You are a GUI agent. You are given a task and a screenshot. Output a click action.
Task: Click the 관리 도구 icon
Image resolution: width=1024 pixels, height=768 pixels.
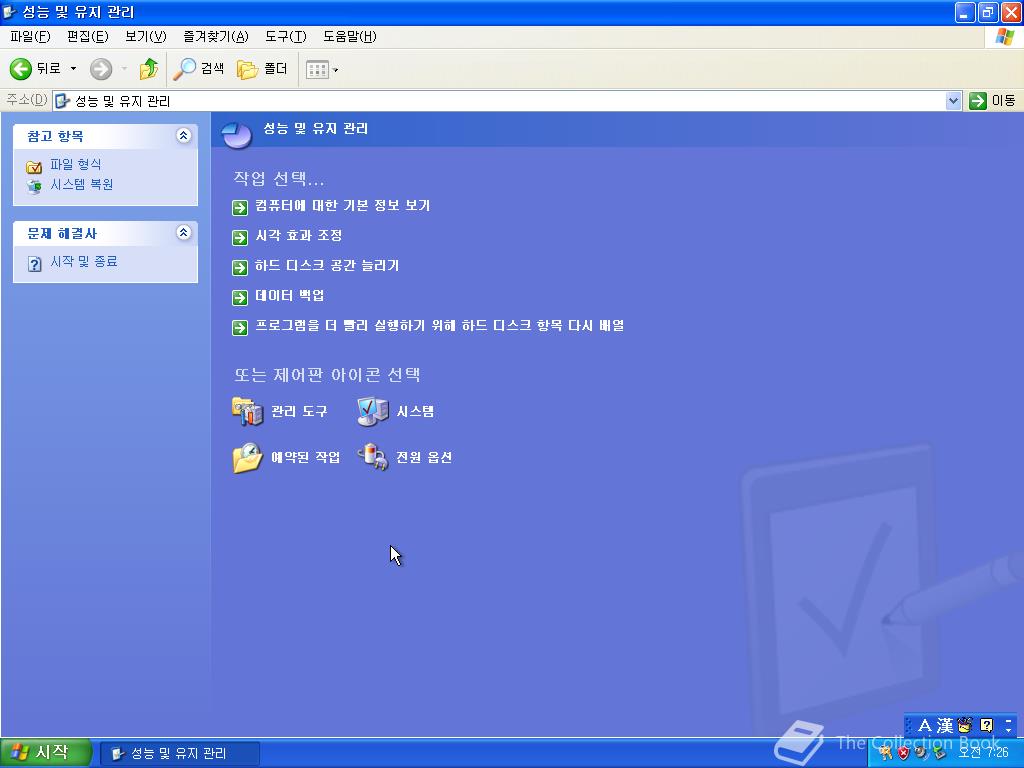(248, 411)
